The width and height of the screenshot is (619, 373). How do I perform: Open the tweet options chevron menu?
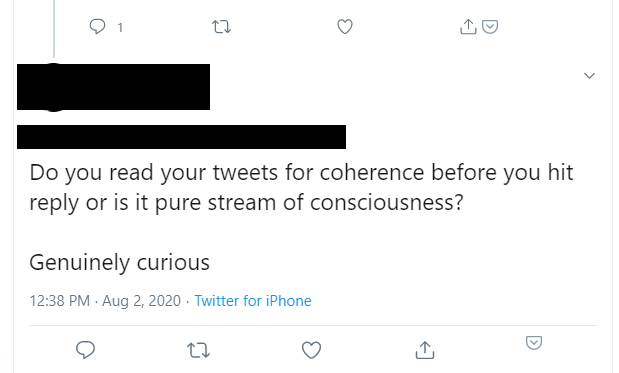click(x=589, y=75)
